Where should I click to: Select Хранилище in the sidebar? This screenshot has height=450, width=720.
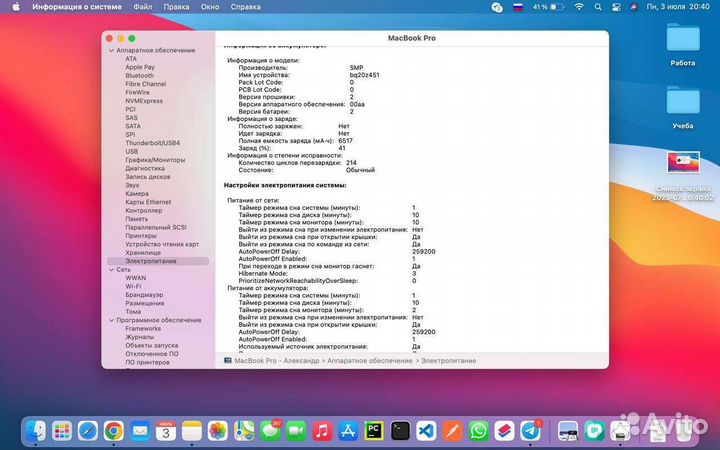[143, 253]
